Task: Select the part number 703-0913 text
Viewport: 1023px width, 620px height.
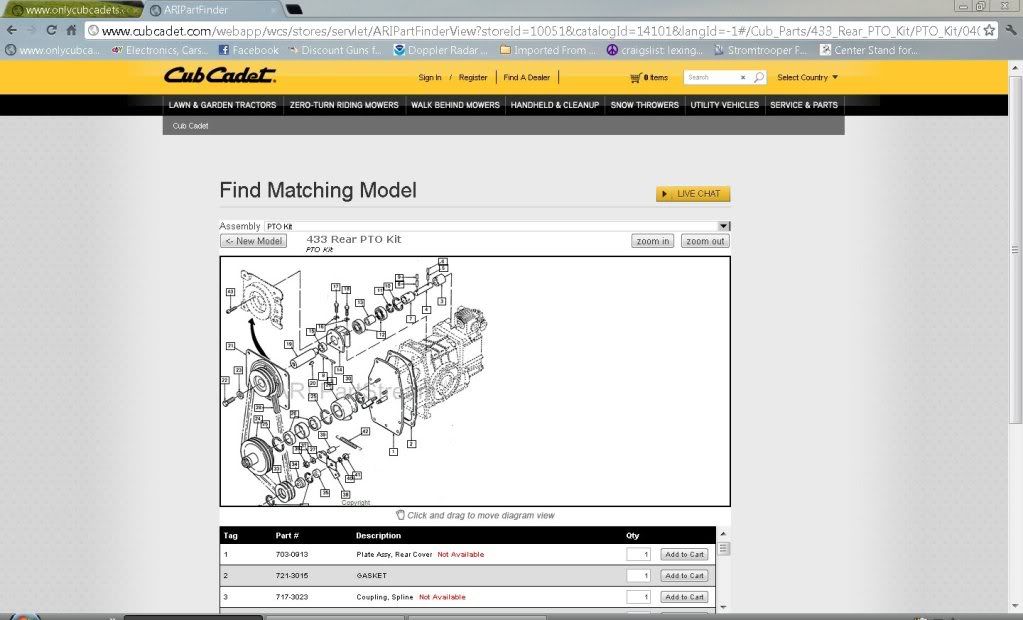Action: (x=292, y=554)
